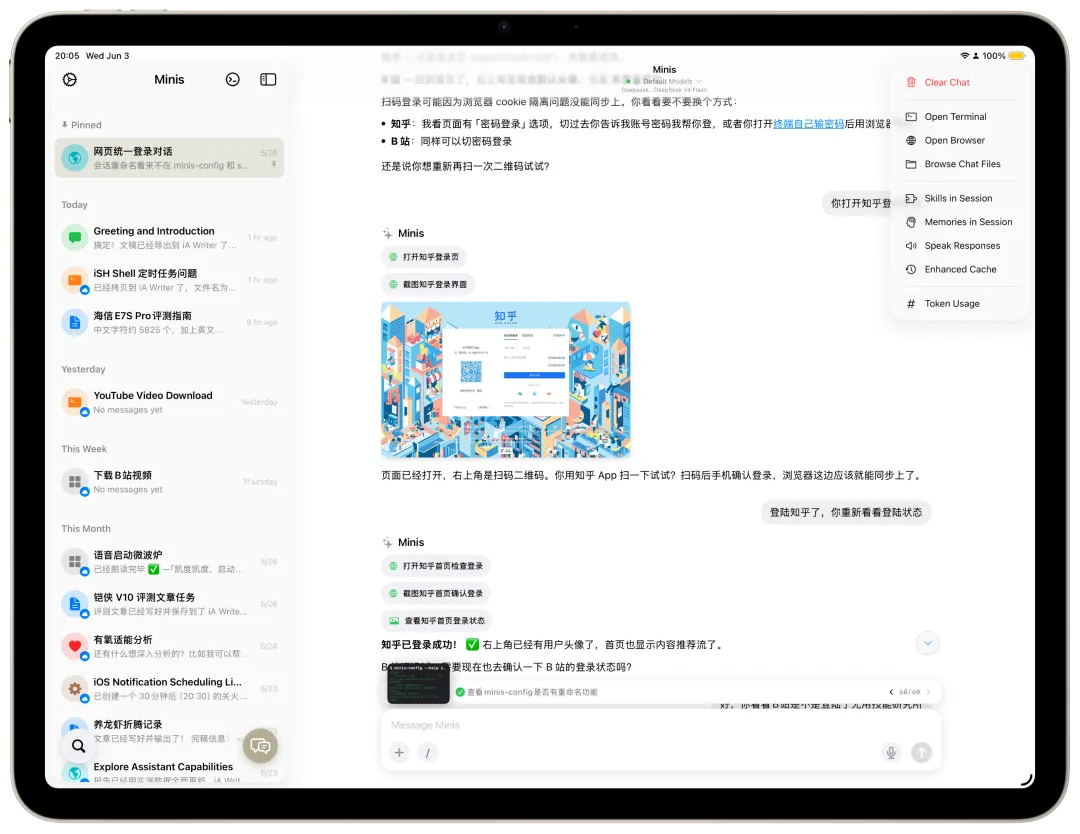This screenshot has width=1080, height=834.
Task: Click the globe avatar of pinned 网页统一登录对话
Action: tap(74, 158)
